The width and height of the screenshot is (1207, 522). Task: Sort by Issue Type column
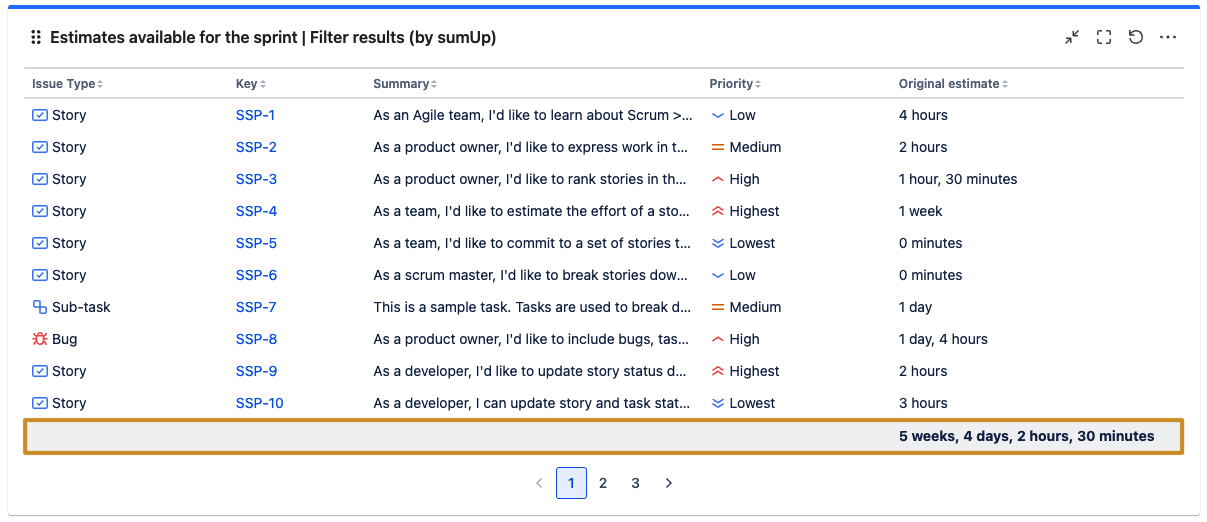(67, 84)
